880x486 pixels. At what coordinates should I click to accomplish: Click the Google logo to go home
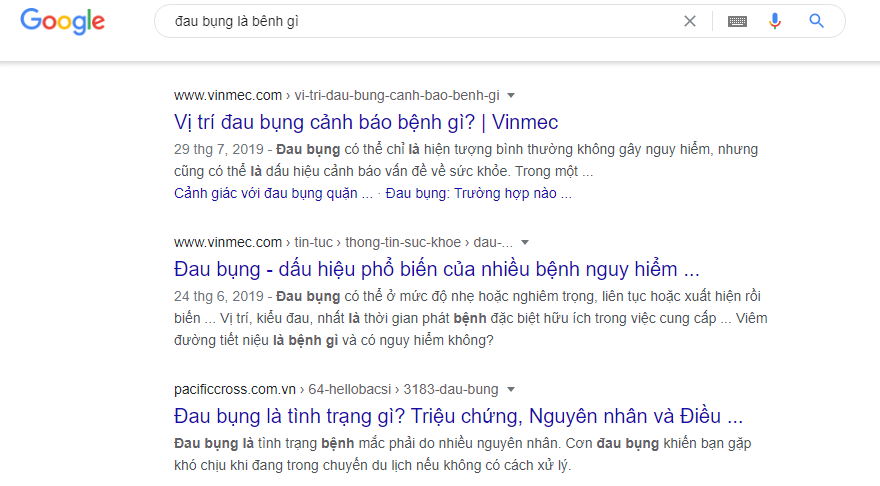tap(62, 21)
